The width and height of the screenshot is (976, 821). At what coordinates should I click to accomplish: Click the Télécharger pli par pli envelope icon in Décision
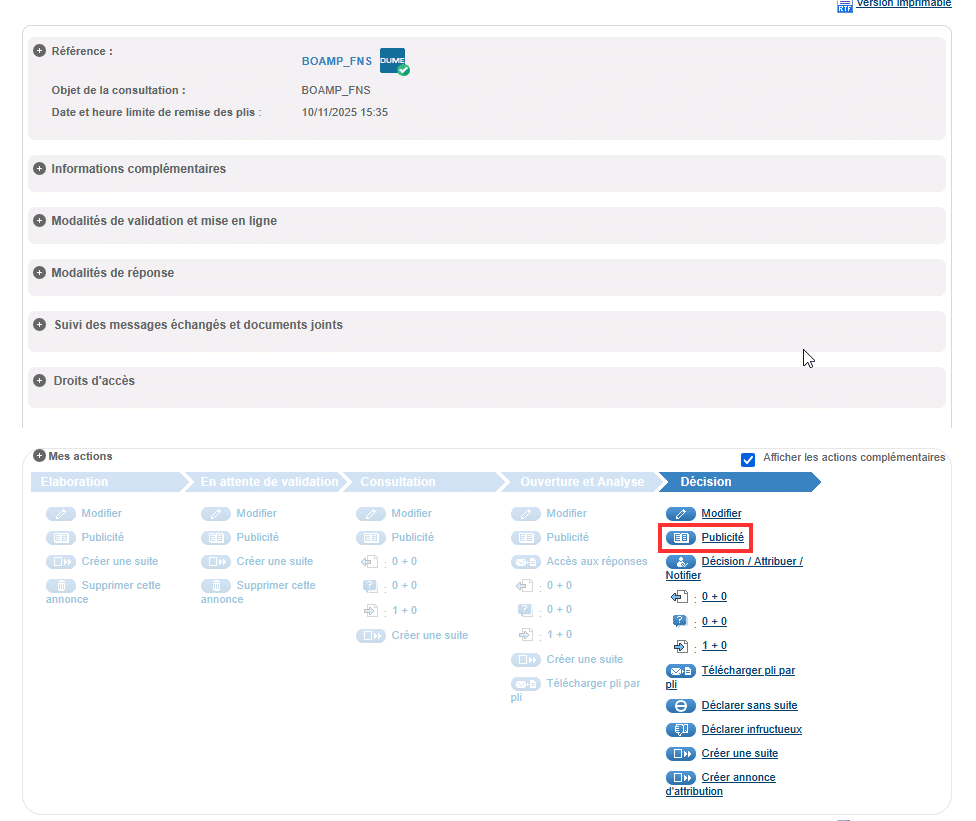point(681,671)
